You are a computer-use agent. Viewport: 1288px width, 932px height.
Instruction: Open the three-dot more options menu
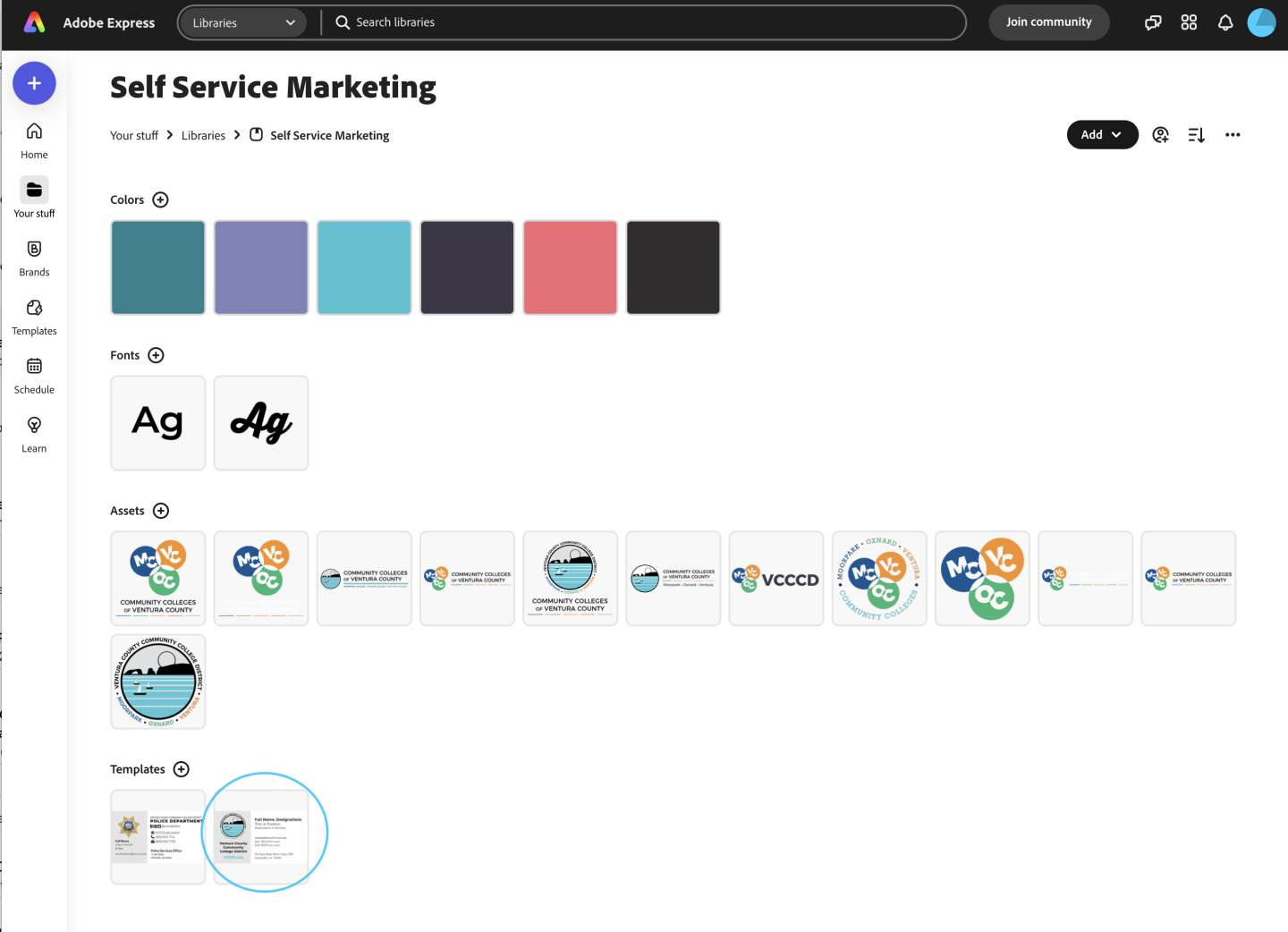(x=1233, y=135)
